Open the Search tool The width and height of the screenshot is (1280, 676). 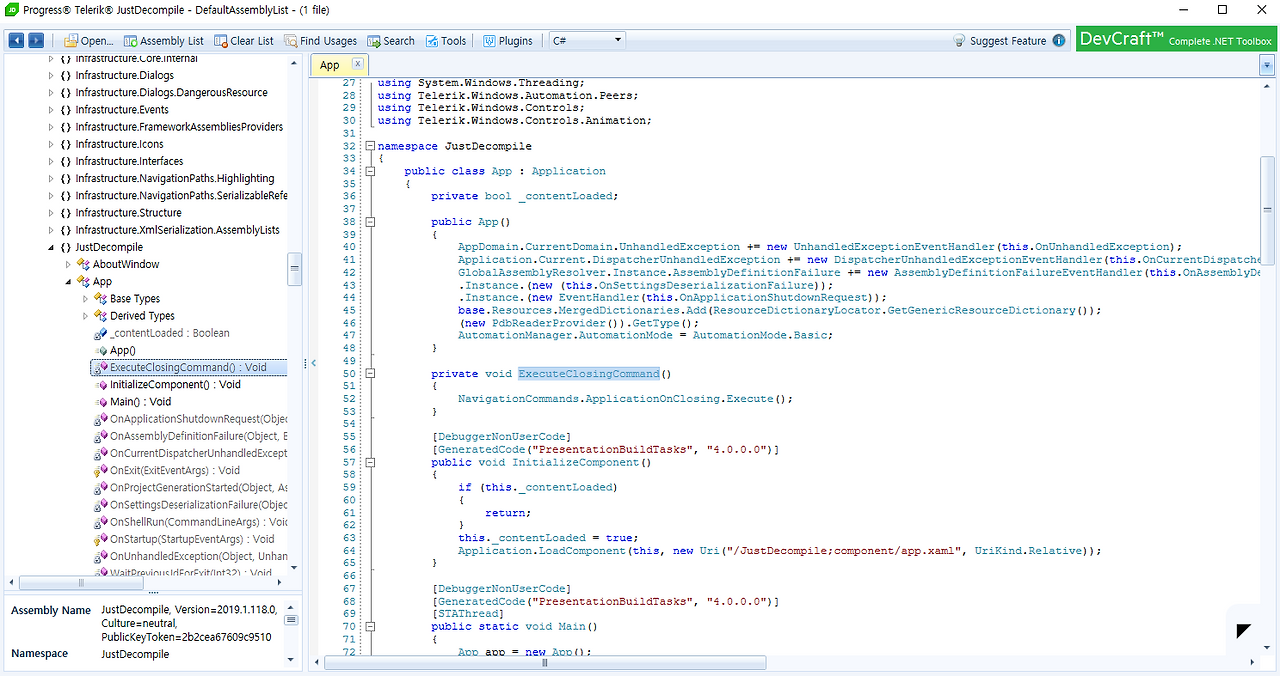pos(391,41)
